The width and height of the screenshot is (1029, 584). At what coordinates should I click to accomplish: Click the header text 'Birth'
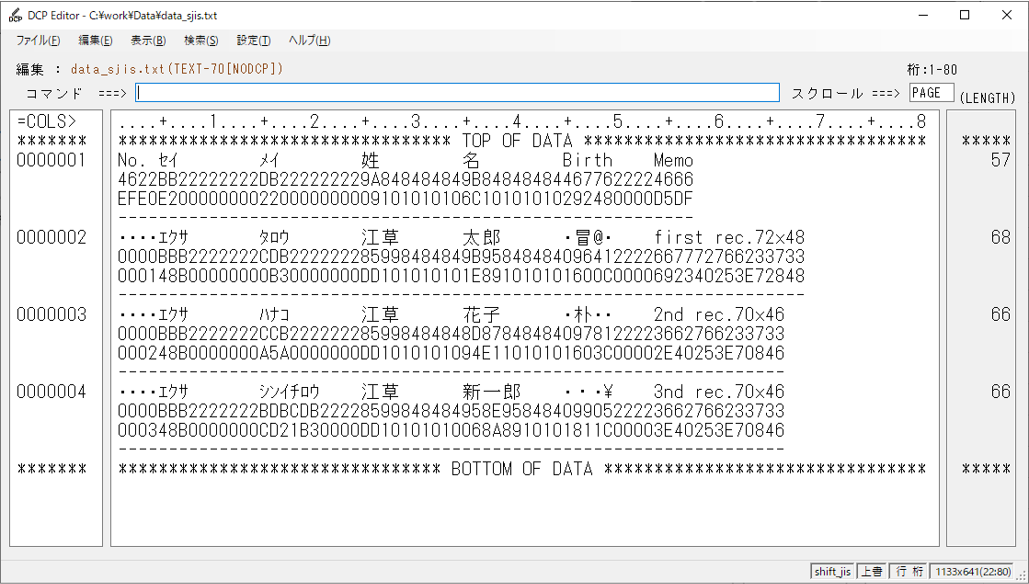click(x=587, y=161)
